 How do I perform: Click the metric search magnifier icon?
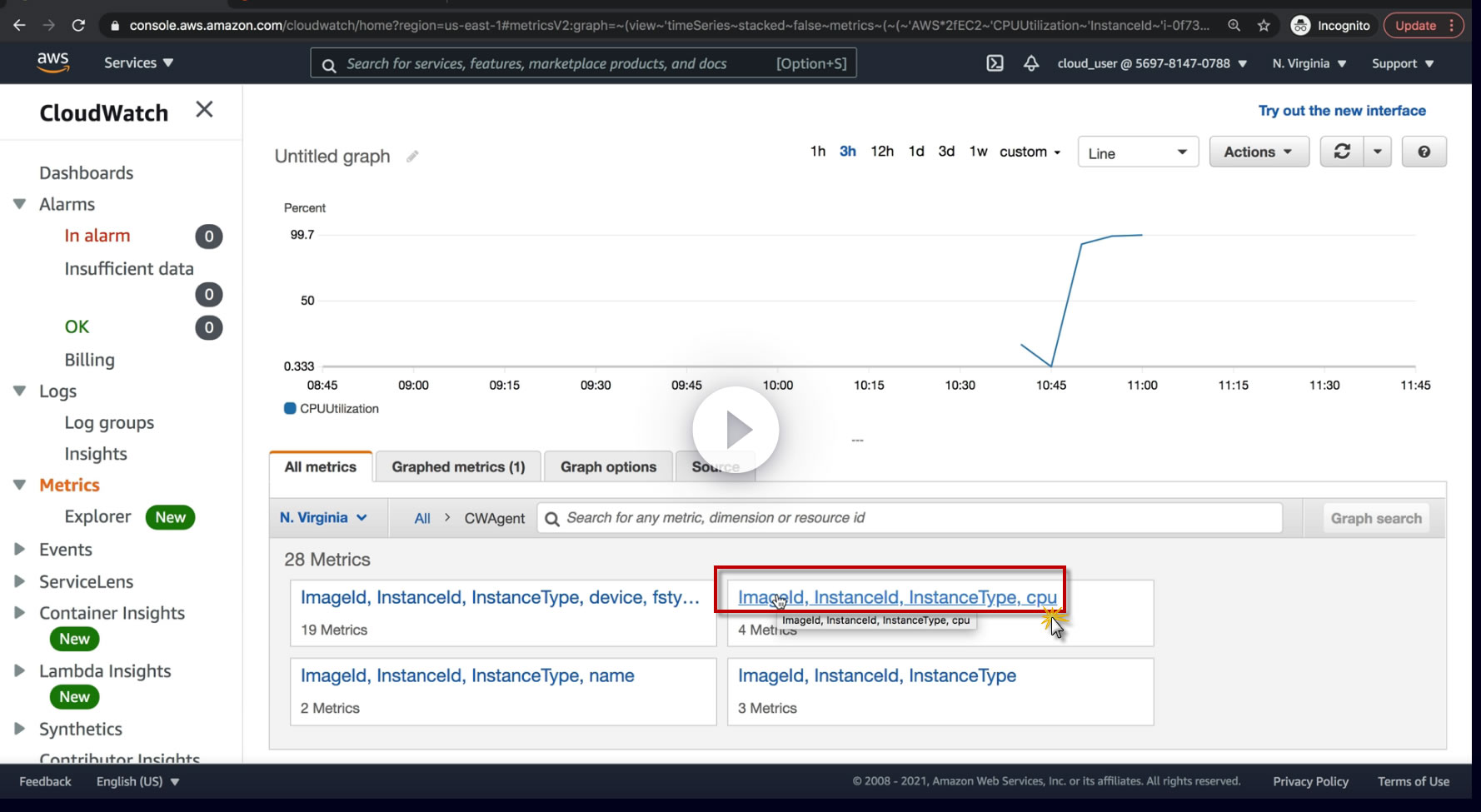pyautogui.click(x=551, y=519)
